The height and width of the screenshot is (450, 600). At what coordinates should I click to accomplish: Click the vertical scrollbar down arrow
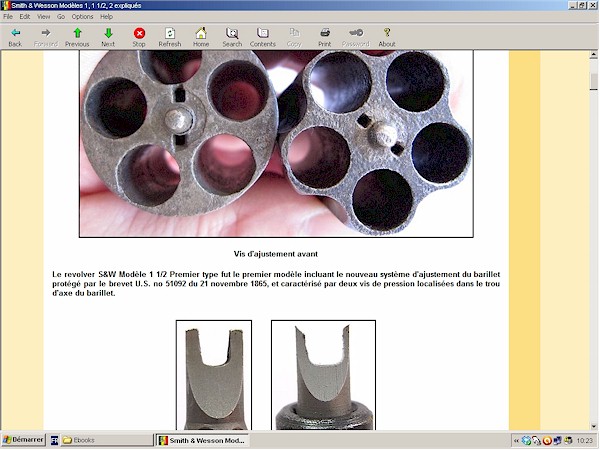tap(593, 426)
